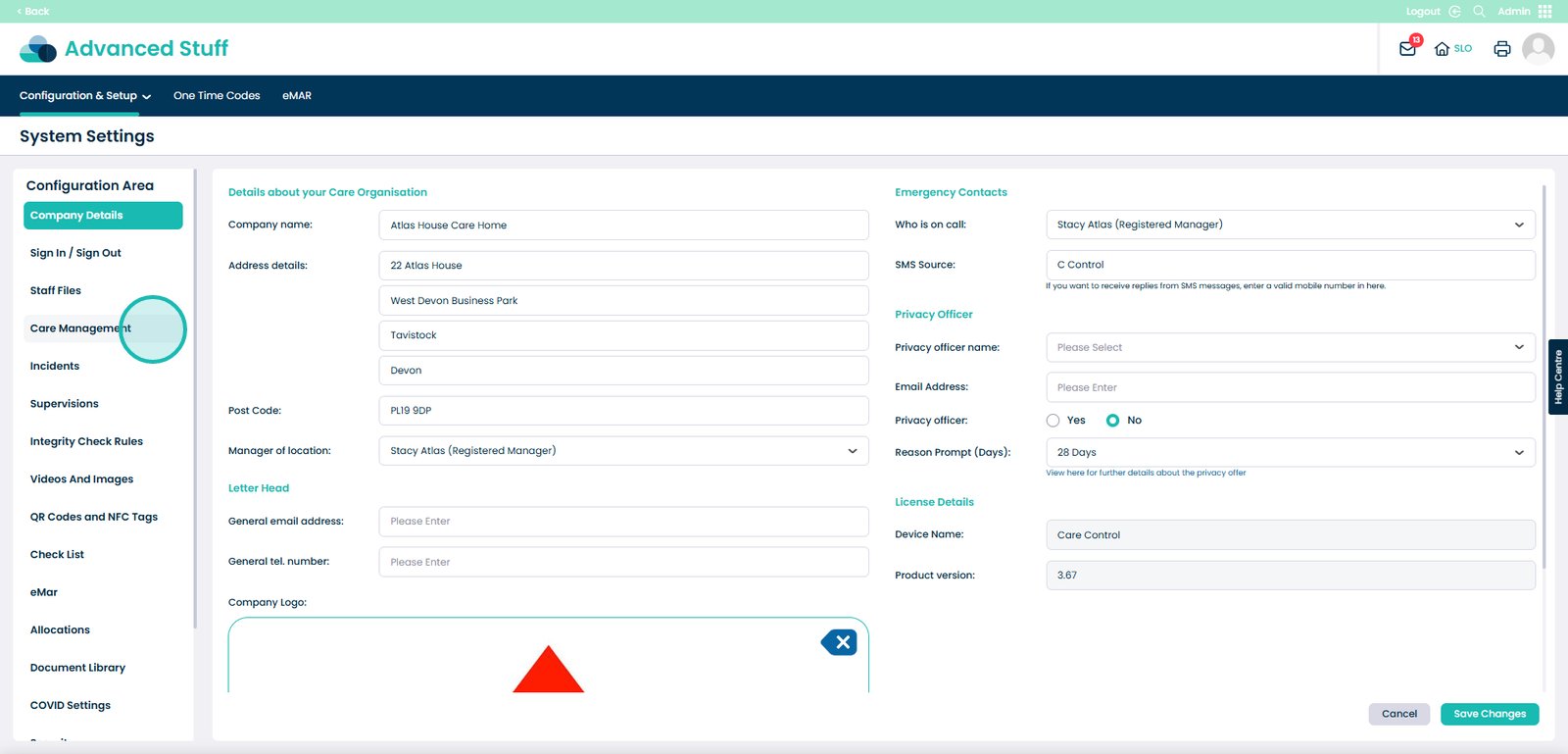The height and width of the screenshot is (754, 1568).
Task: Remove company logo with X icon
Action: click(840, 642)
